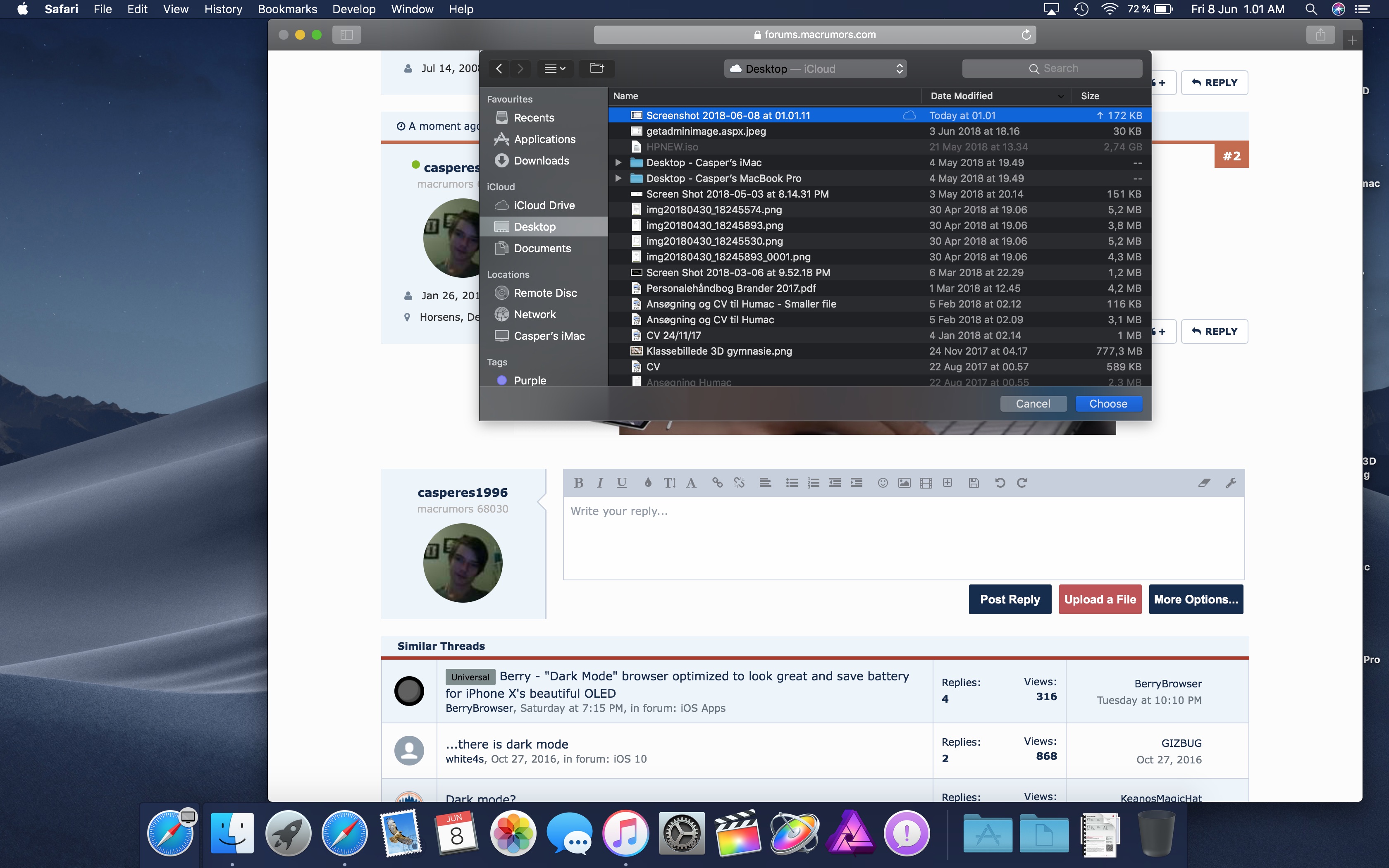Click Cancel in the file dialog
This screenshot has width=1389, height=868.
1033,403
